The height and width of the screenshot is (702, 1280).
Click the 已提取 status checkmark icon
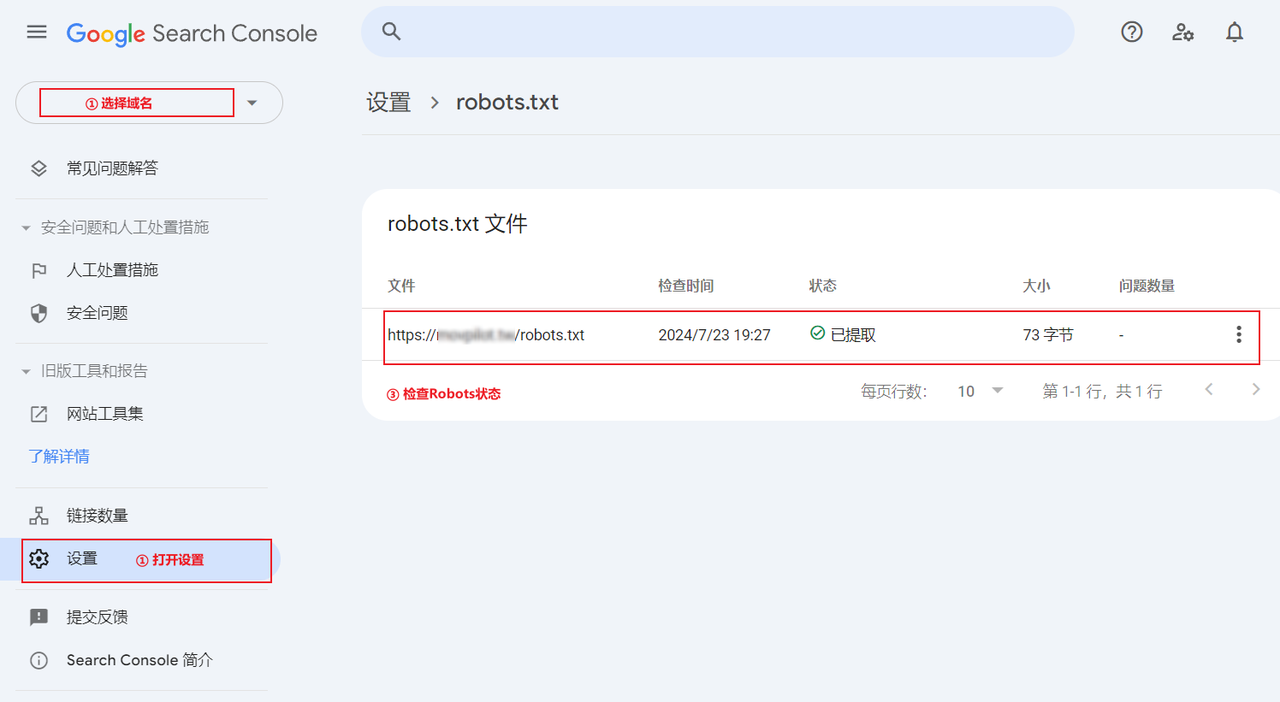click(818, 334)
